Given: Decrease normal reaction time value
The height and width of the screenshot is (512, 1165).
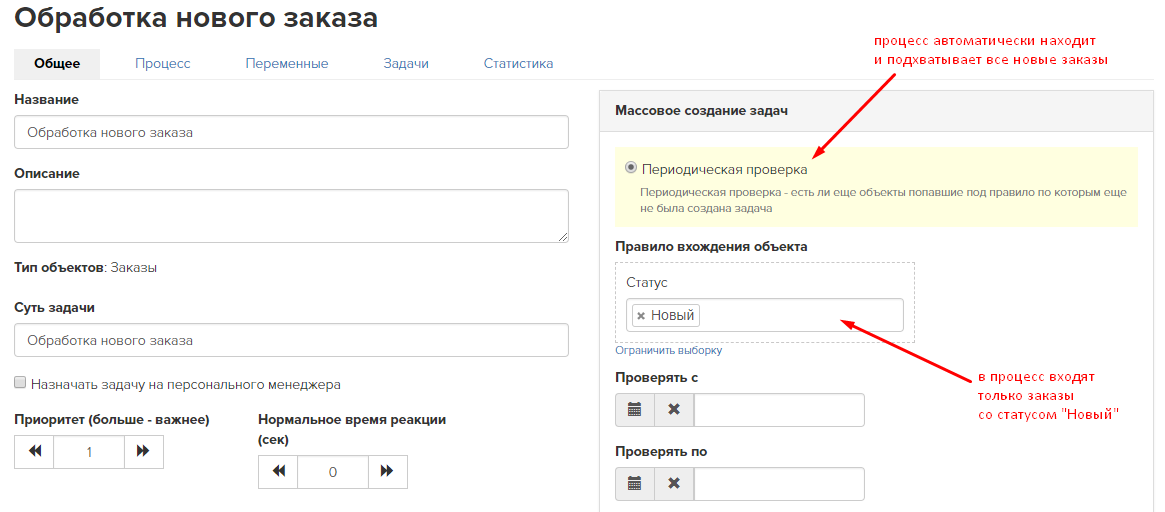Looking at the screenshot, I should coord(279,471).
